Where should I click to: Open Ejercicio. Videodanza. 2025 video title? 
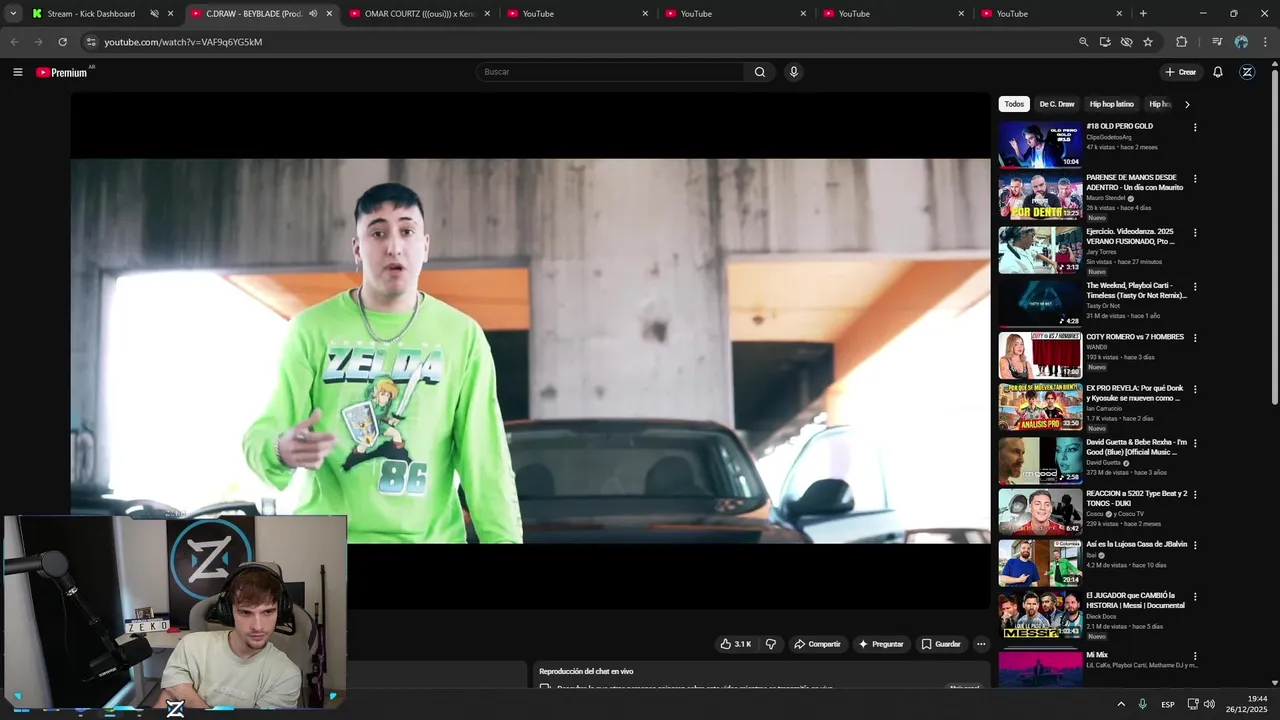pos(1131,236)
